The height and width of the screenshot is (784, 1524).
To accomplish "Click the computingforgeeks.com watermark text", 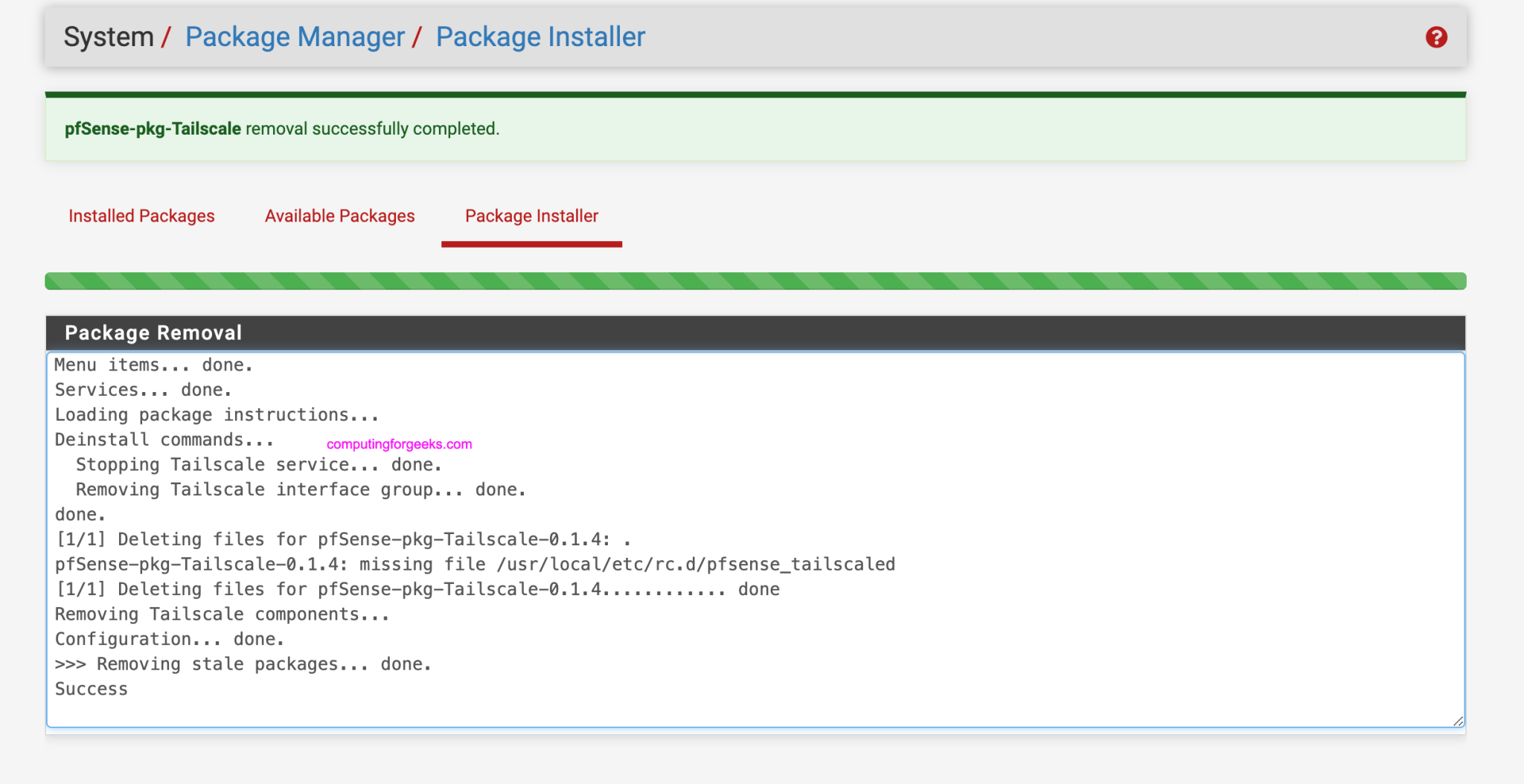I will click(x=397, y=444).
